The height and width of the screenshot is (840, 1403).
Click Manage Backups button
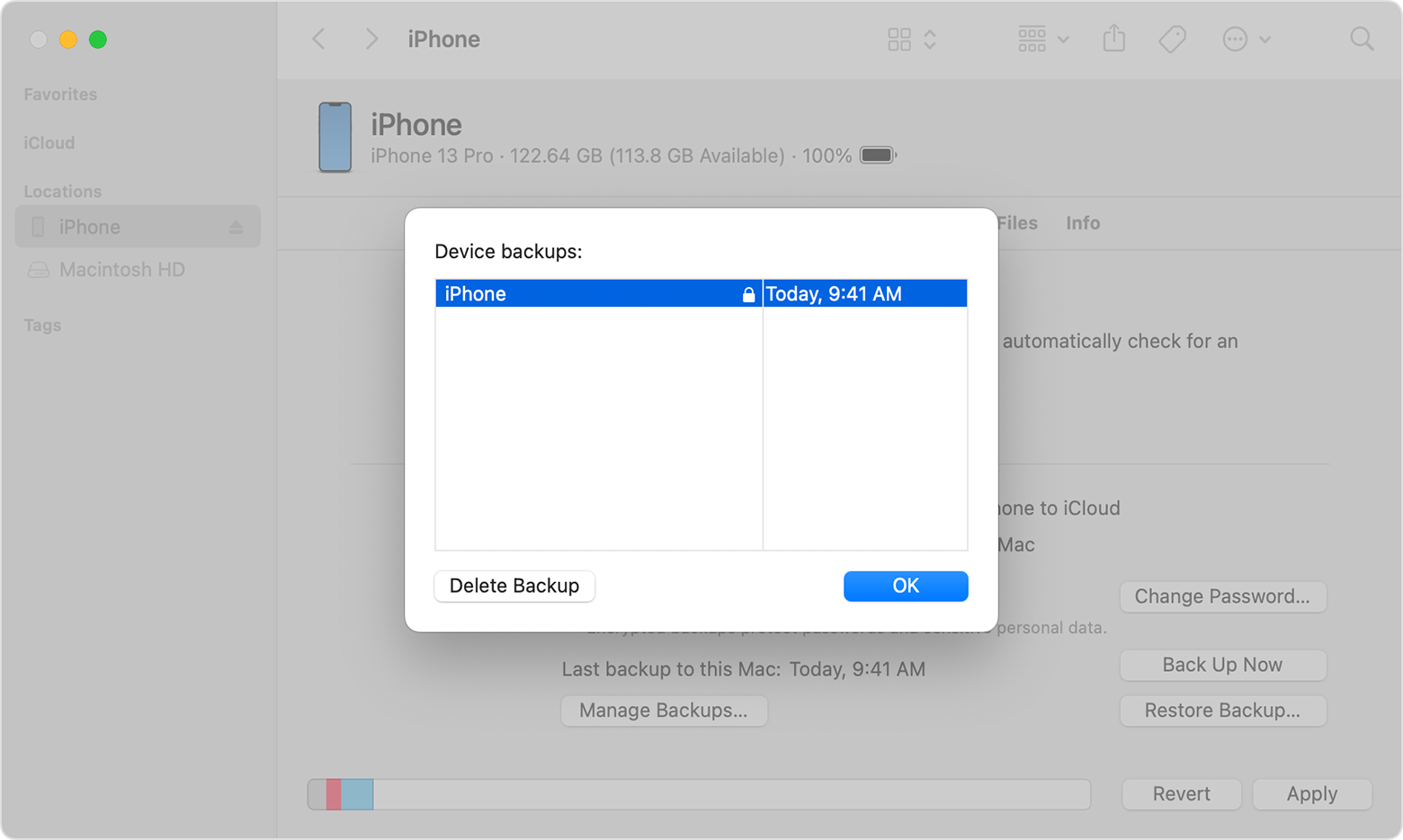(x=664, y=710)
